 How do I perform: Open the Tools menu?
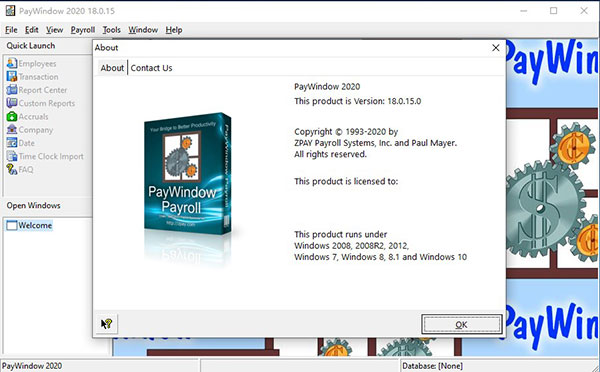tap(111, 30)
